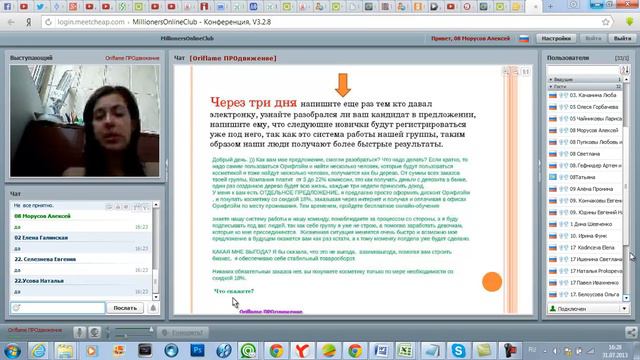Image resolution: width=640 pixels, height=360 pixels.
Task: Click chat name '22. Селезнева Евгения'
Action: click(45, 259)
